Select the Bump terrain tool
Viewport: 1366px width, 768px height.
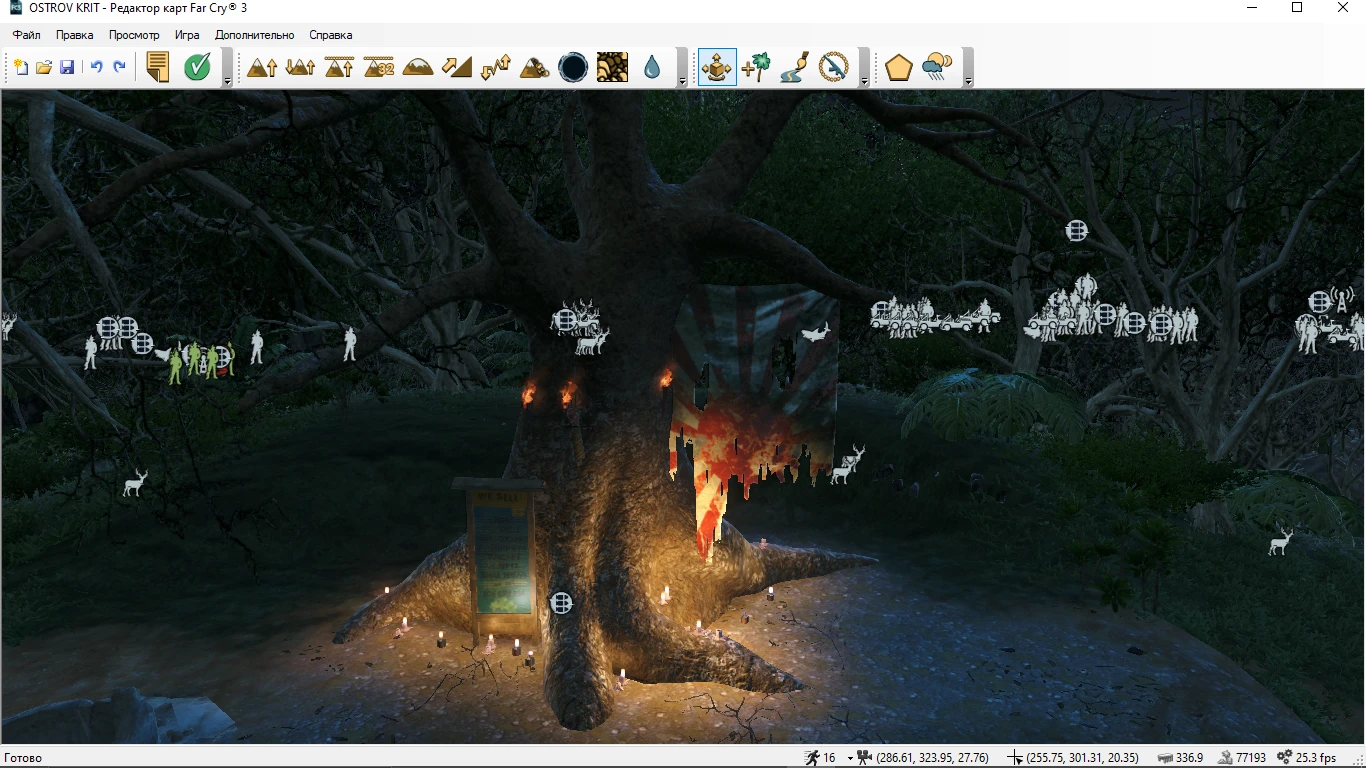262,67
